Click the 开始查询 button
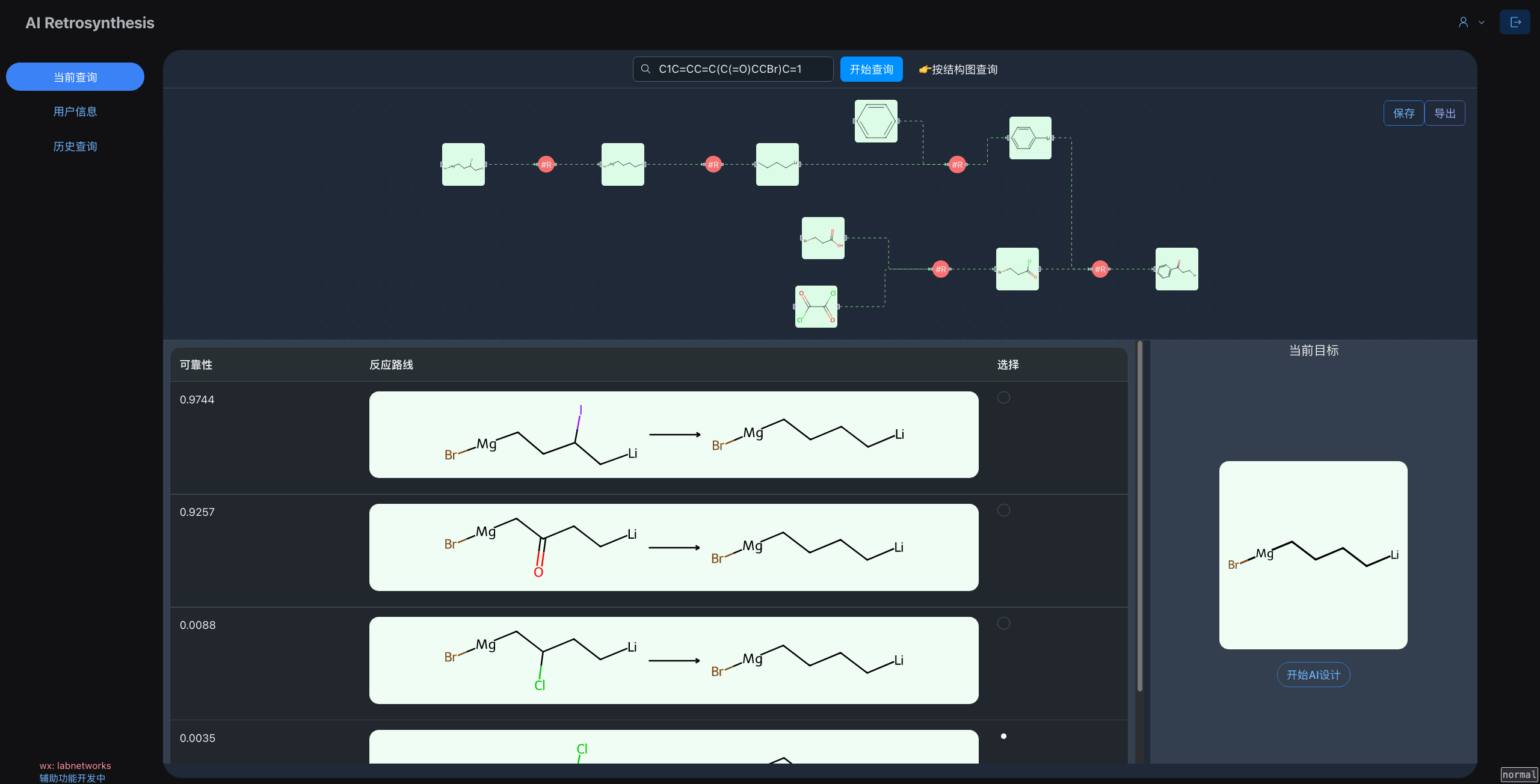Viewport: 1540px width, 784px height. point(871,69)
